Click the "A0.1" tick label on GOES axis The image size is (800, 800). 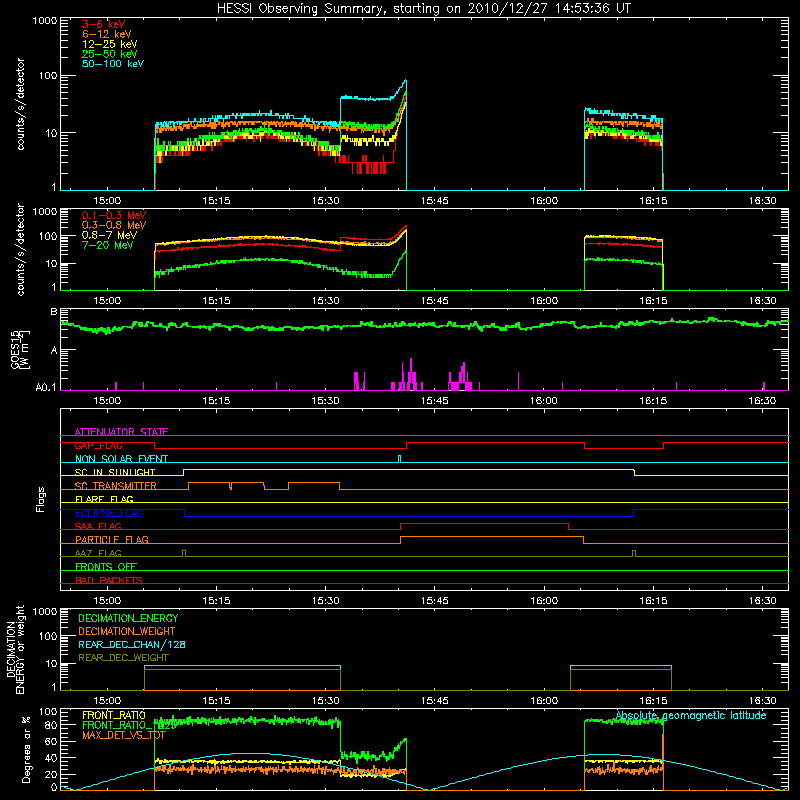45,388
